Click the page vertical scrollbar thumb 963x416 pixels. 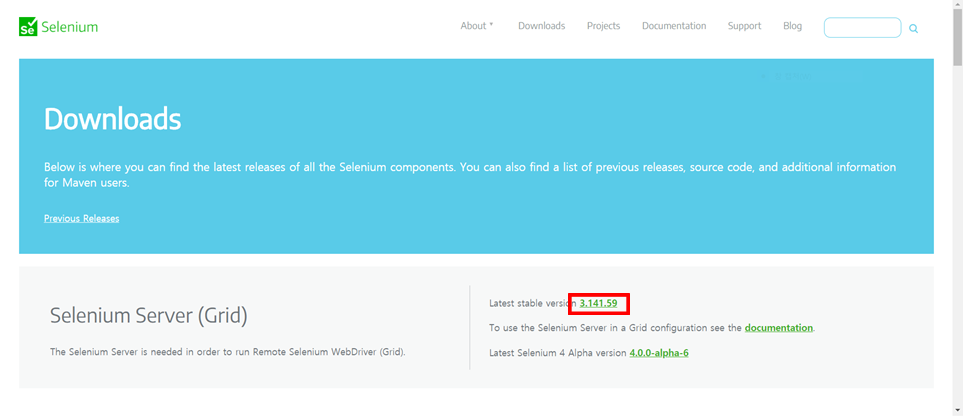pyautogui.click(x=957, y=37)
